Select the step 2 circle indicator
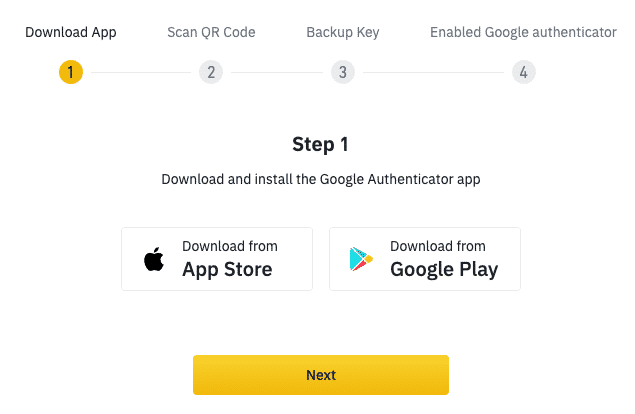The height and width of the screenshot is (414, 635). (211, 72)
